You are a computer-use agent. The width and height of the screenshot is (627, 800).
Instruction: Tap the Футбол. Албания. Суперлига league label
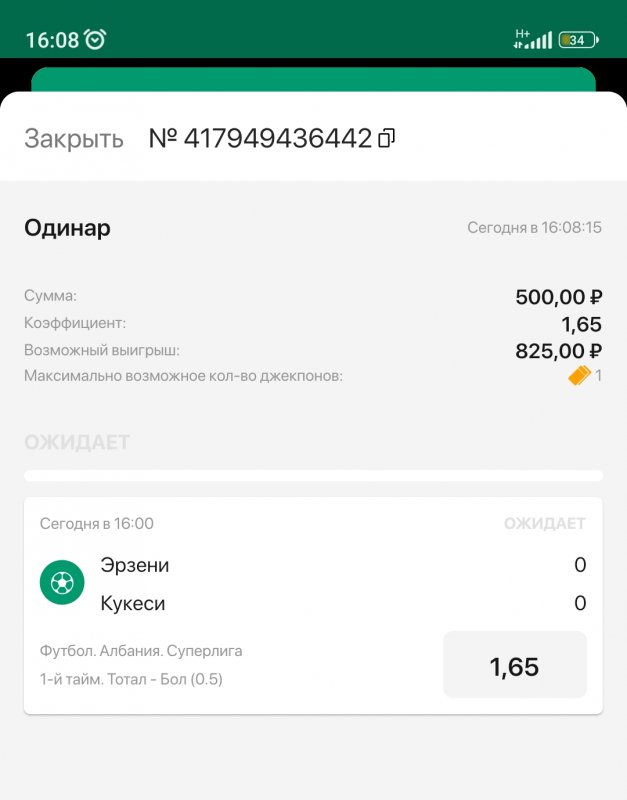coord(141,651)
